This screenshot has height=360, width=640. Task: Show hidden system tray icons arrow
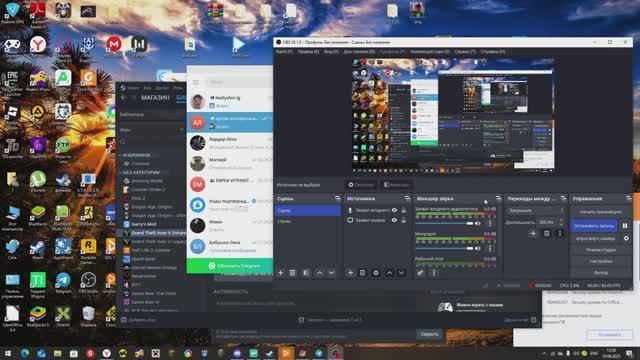click(544, 353)
